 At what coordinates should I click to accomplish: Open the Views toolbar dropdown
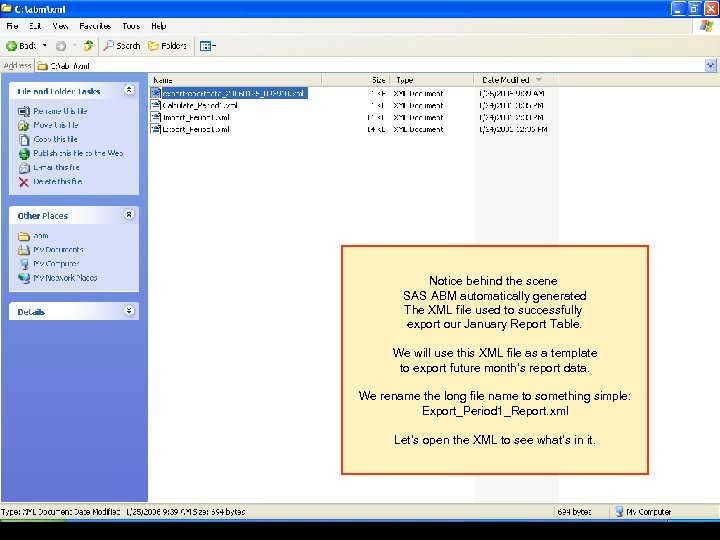tap(208, 45)
